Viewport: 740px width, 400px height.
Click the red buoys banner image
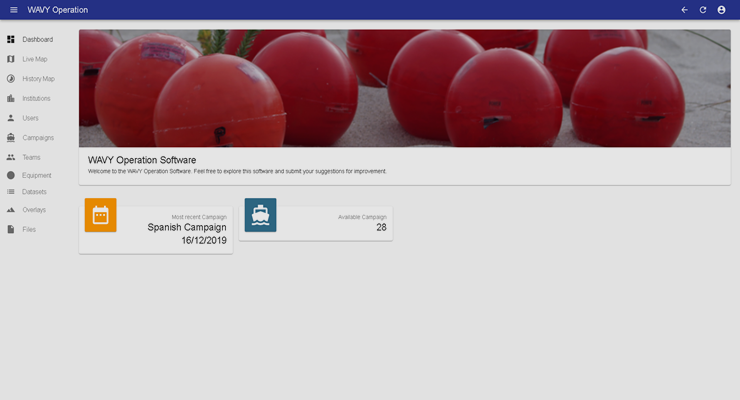point(405,88)
